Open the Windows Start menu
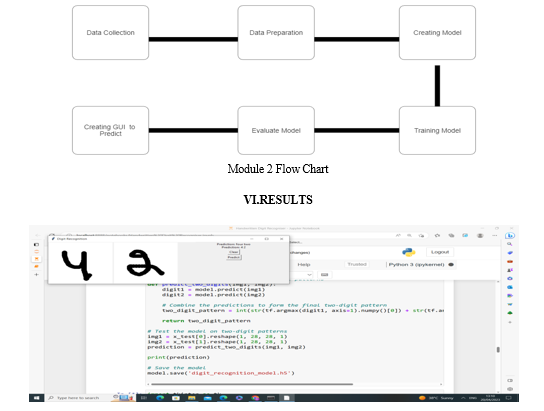The width and height of the screenshot is (544, 411). [x=37, y=398]
